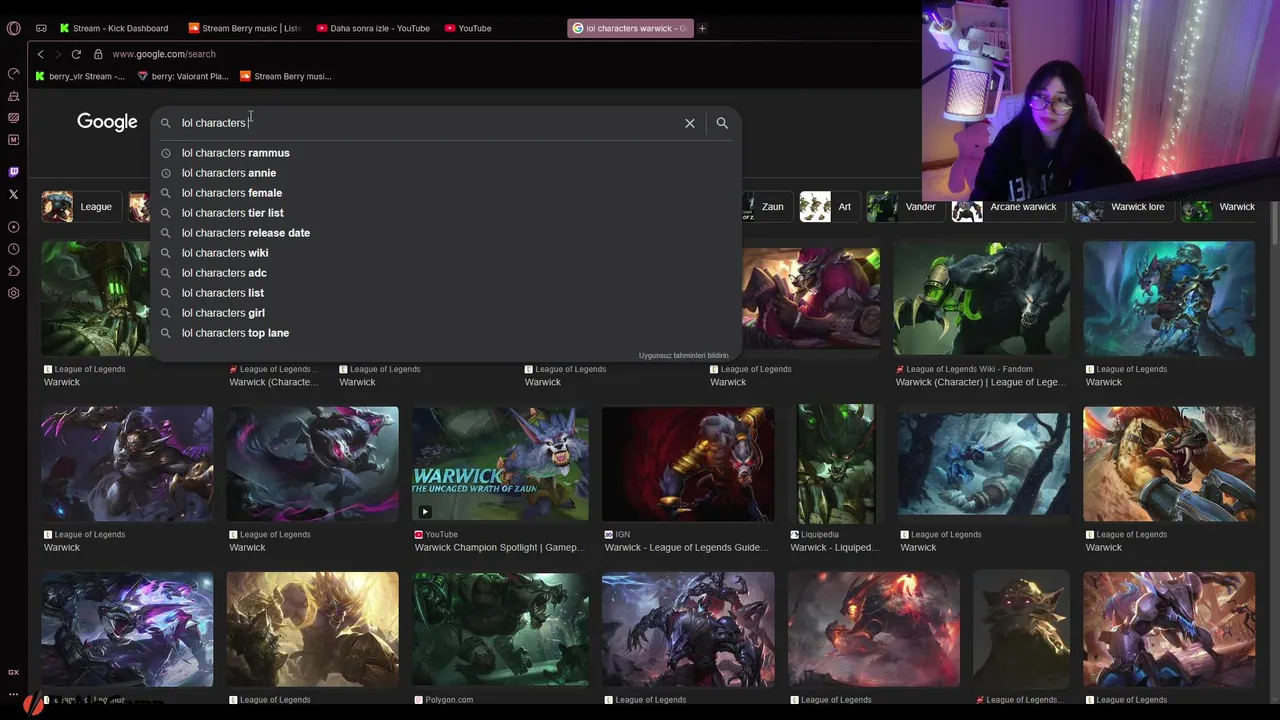Click the history clock icon beside 'rammus' suggestion

[x=166, y=153]
